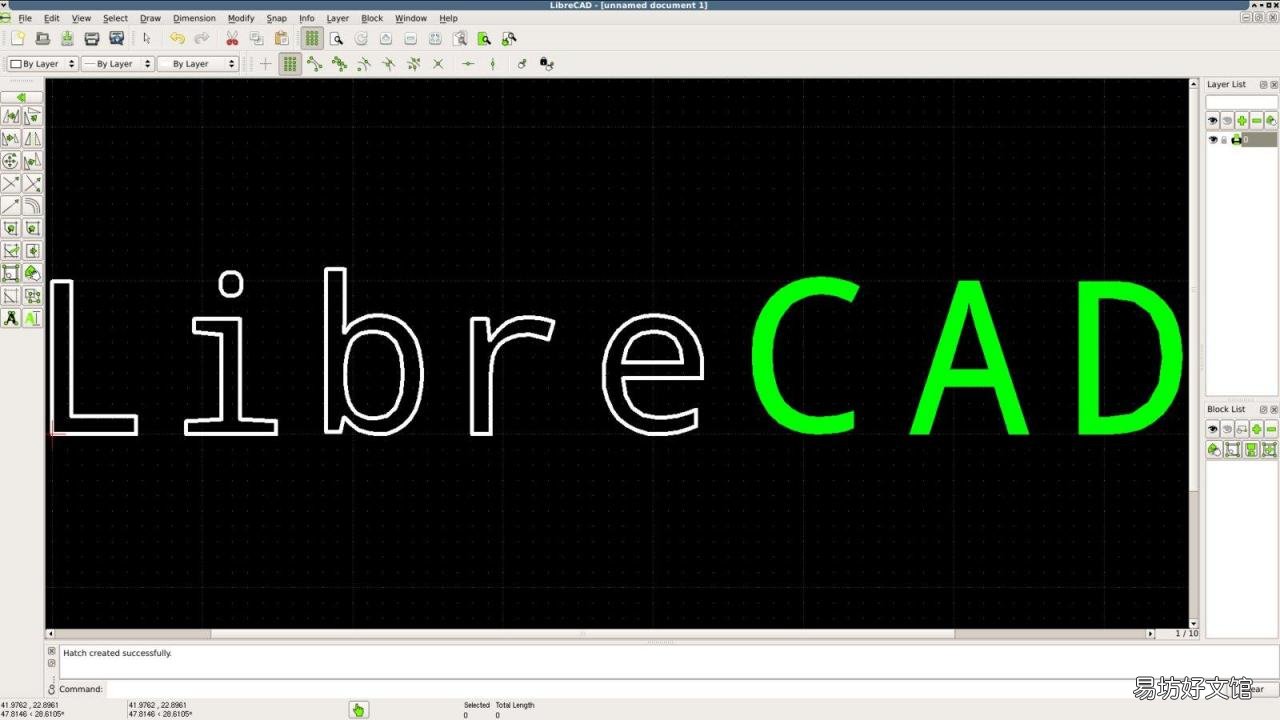
Task: Select the Fillet tool
Action: coord(32,228)
